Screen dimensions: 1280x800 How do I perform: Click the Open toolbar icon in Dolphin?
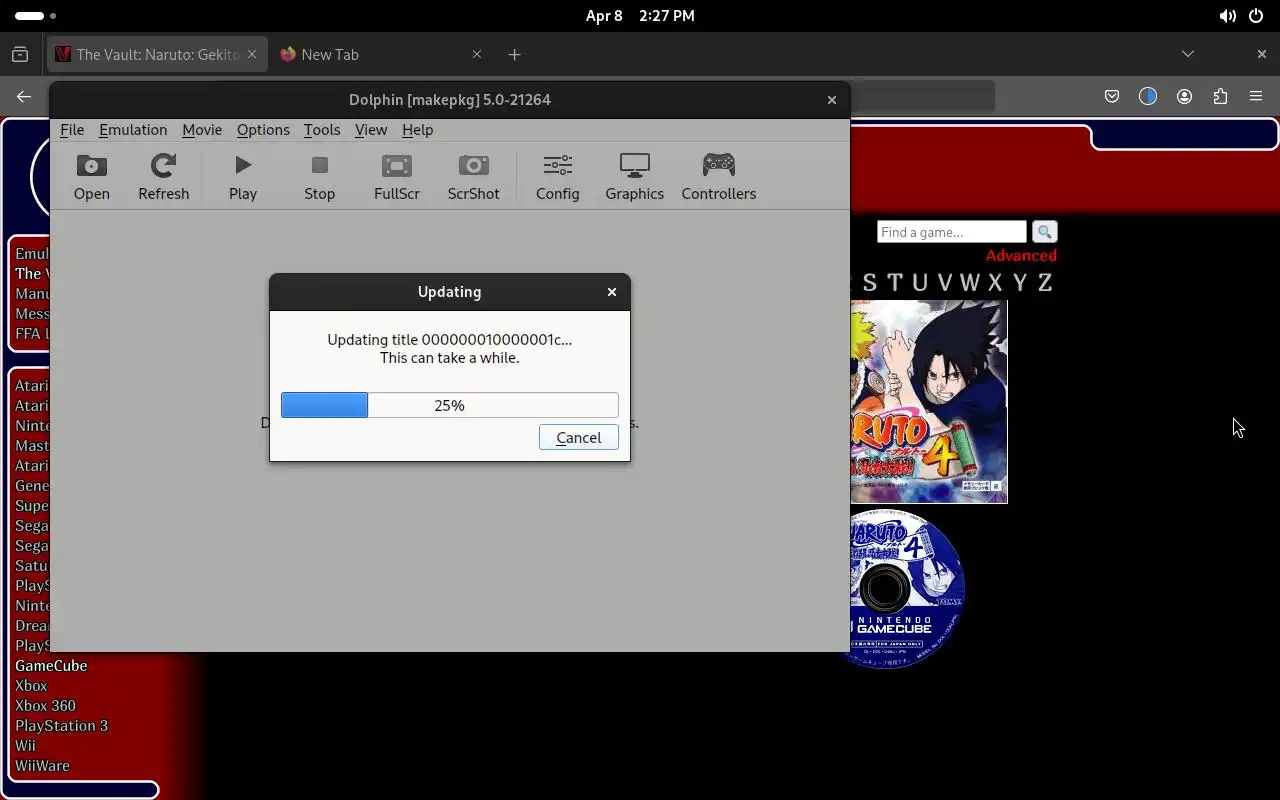tap(91, 178)
